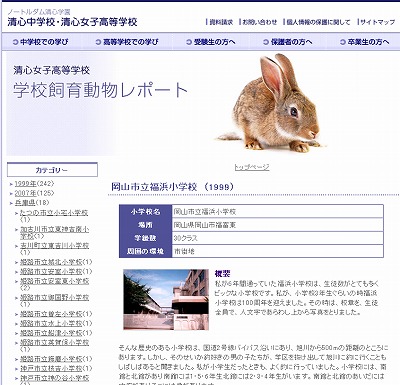Click the 小学校名 table header cell
The height and width of the screenshot is (385, 400).
pyautogui.click(x=145, y=212)
